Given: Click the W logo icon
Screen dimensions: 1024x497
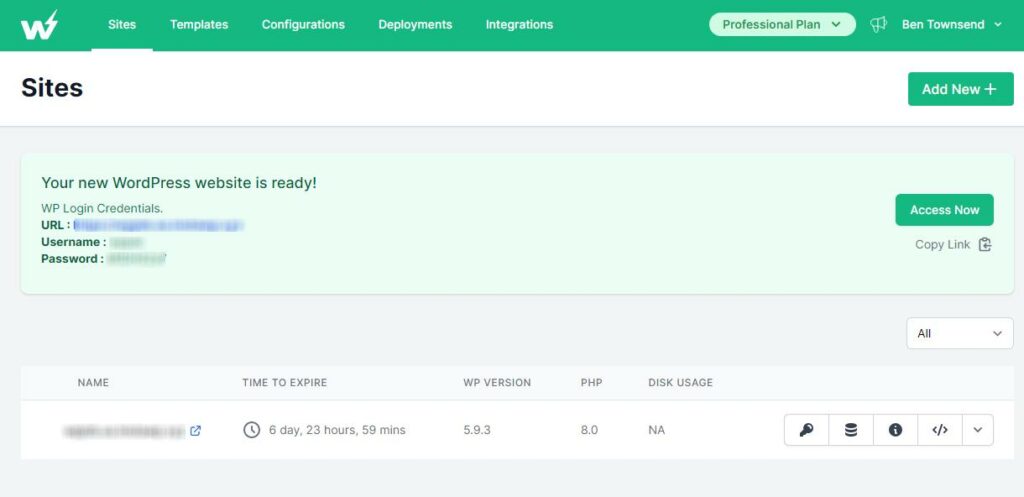Looking at the screenshot, I should point(39,25).
